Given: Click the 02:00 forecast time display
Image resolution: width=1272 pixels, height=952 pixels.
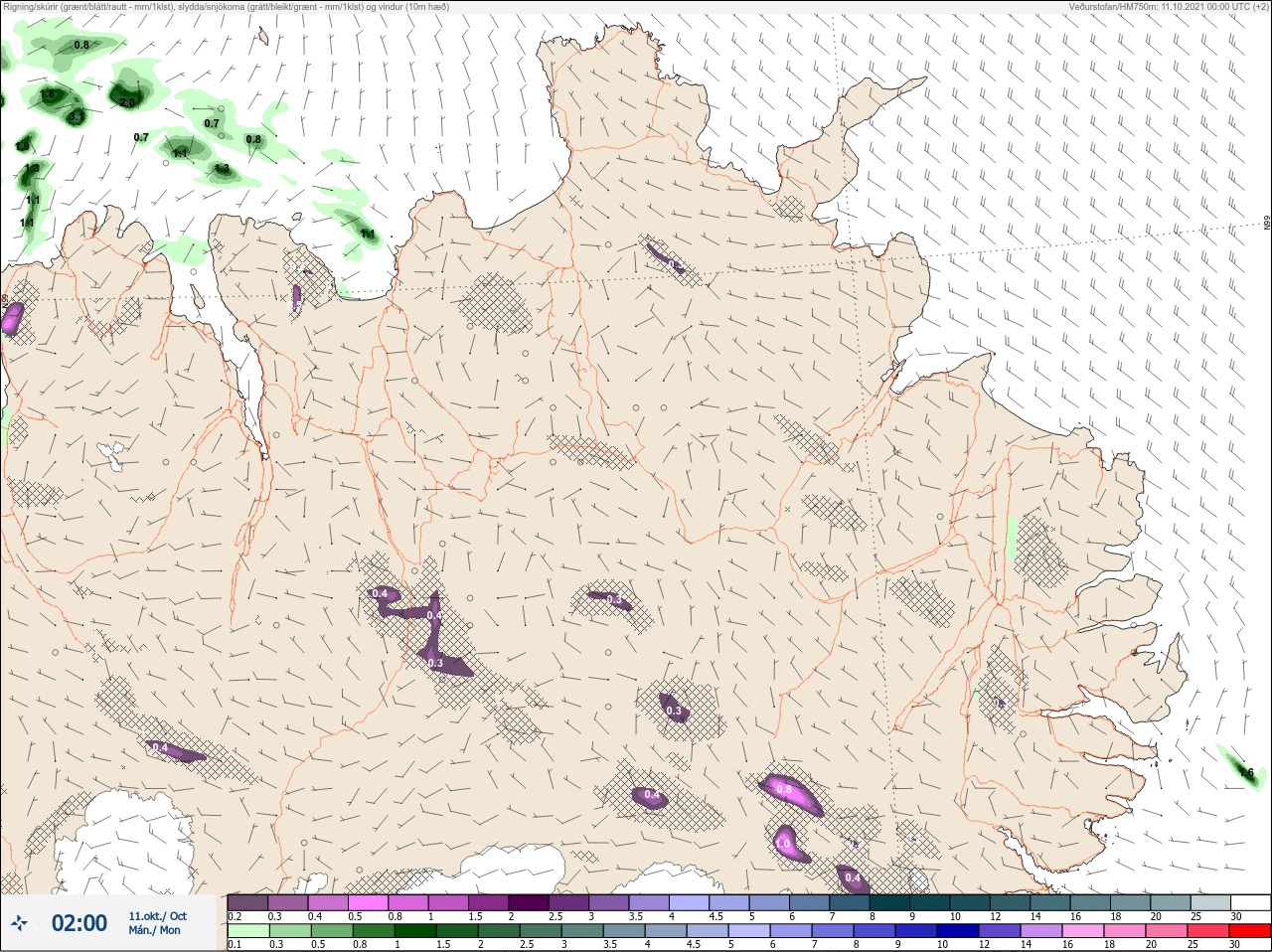Looking at the screenshot, I should click(x=79, y=923).
